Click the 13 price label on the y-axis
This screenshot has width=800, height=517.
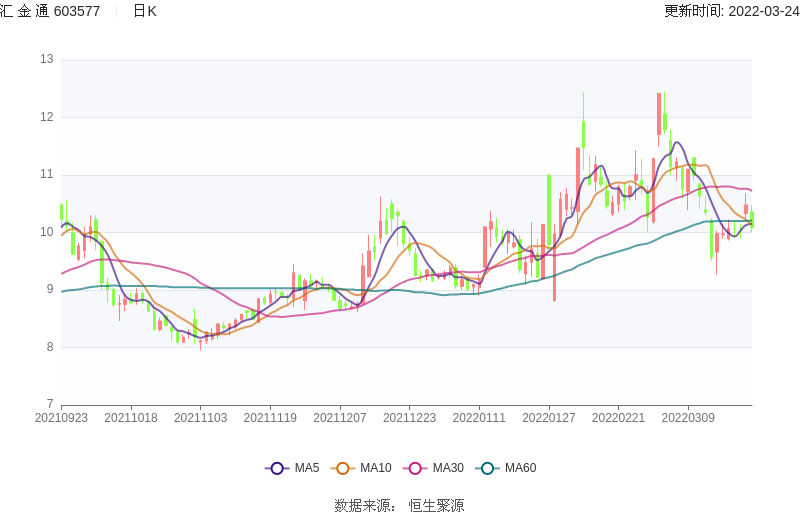[x=46, y=59]
